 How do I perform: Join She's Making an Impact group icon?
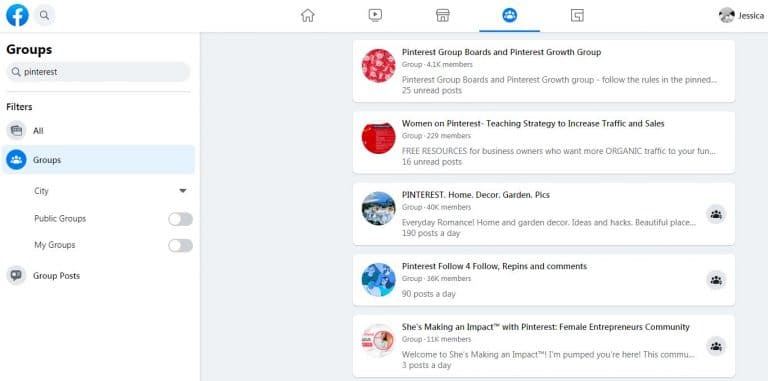(x=716, y=347)
